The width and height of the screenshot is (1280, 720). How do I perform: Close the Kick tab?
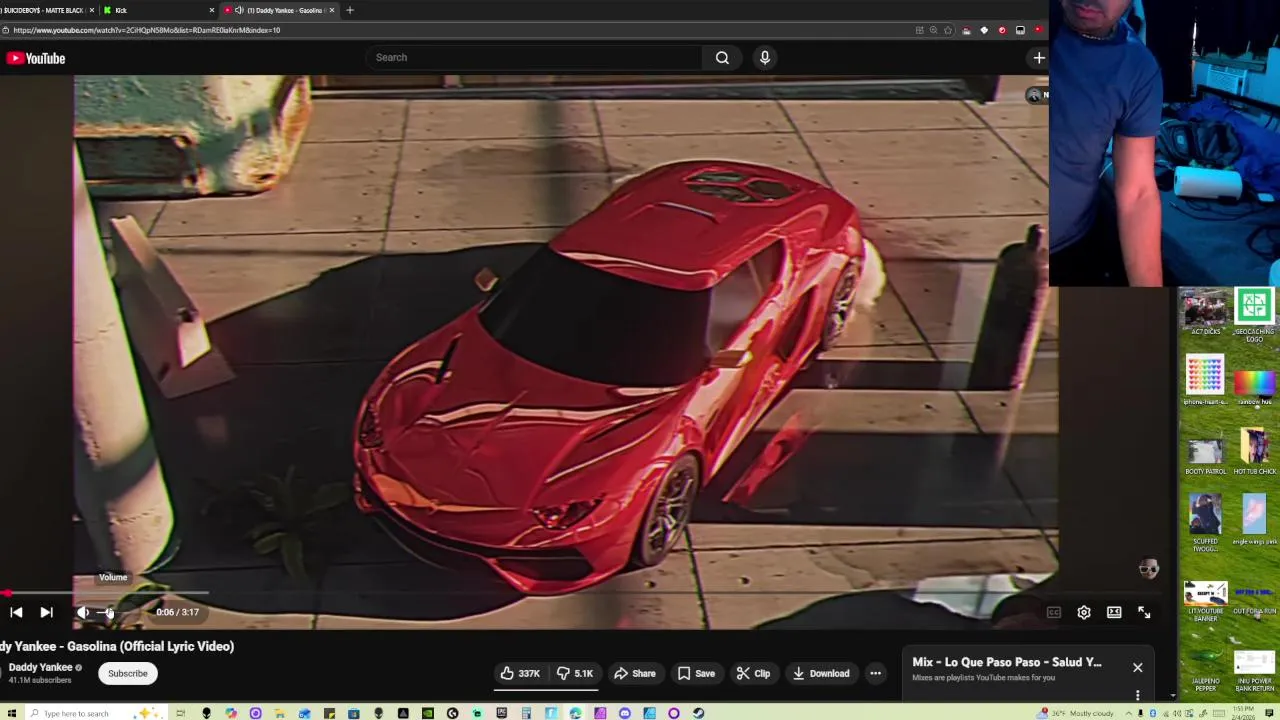[211, 10]
